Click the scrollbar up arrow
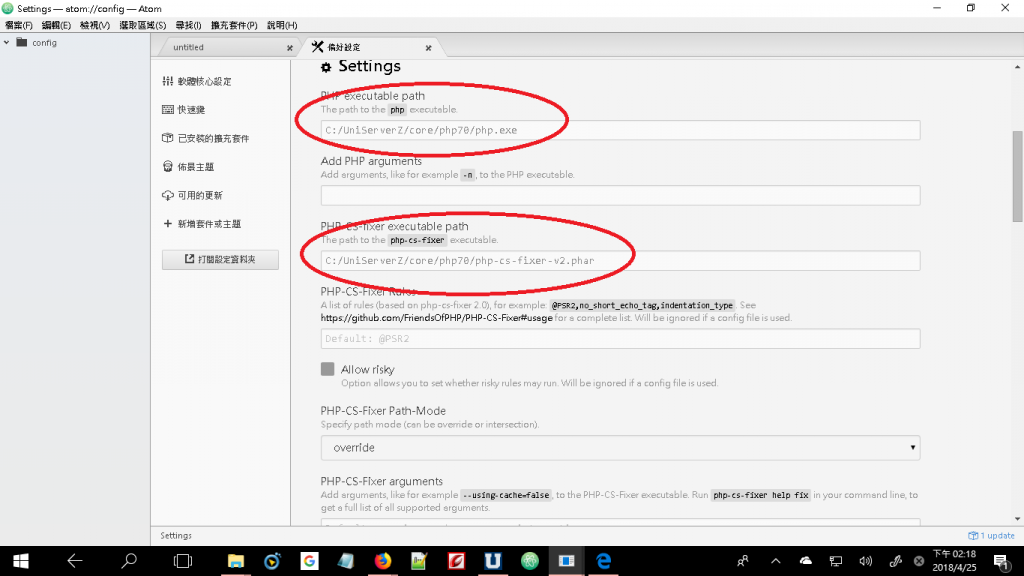The height and width of the screenshot is (576, 1024). [x=1017, y=67]
